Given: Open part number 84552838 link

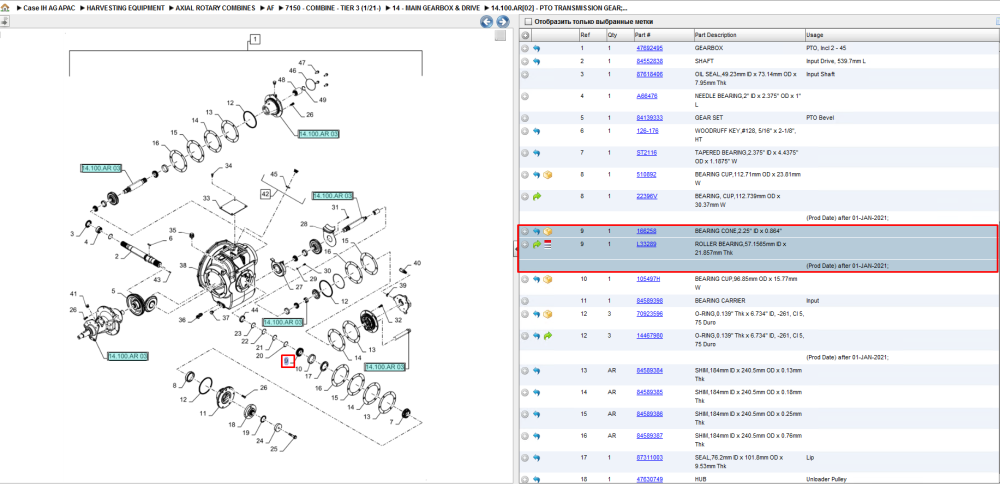Looking at the screenshot, I should click(x=649, y=61).
